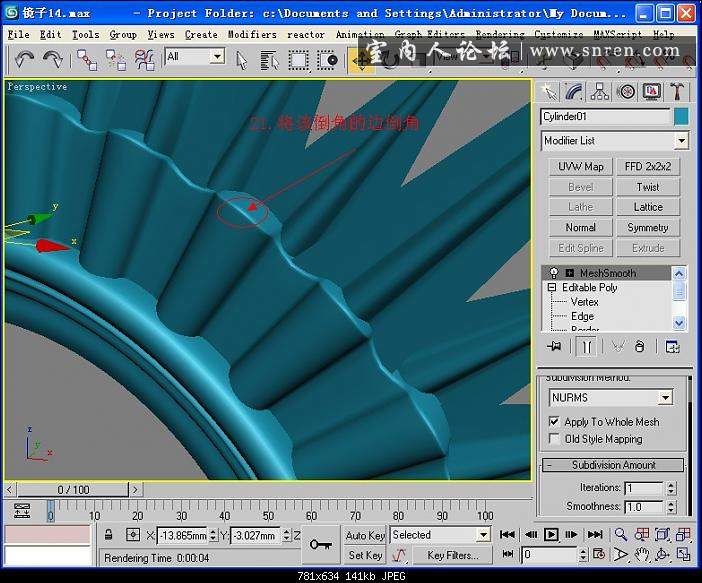
Task: Open Select by Name list icon
Action: tap(269, 60)
